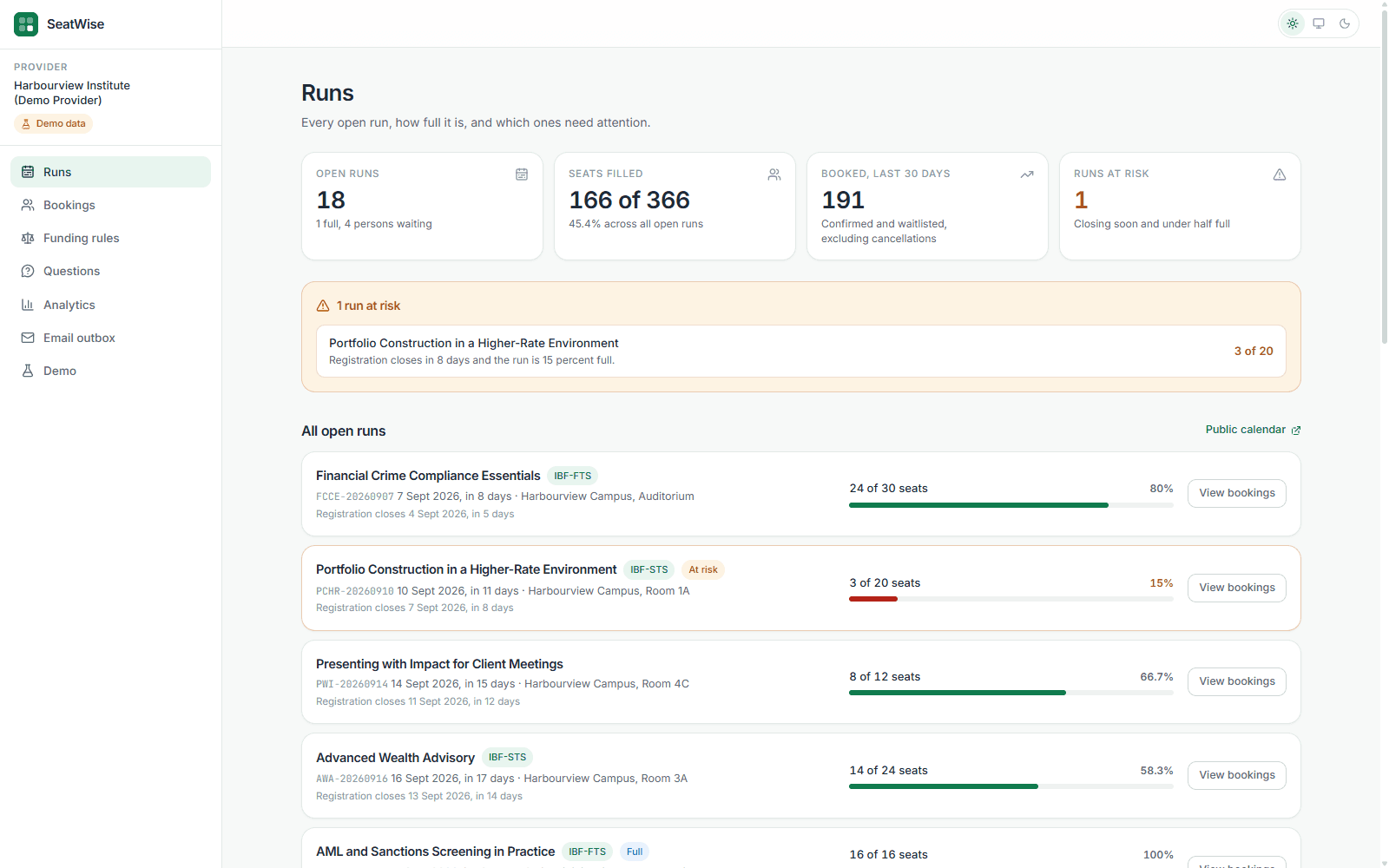Click IBF-FTS tag on Financial Crime run

click(x=573, y=476)
